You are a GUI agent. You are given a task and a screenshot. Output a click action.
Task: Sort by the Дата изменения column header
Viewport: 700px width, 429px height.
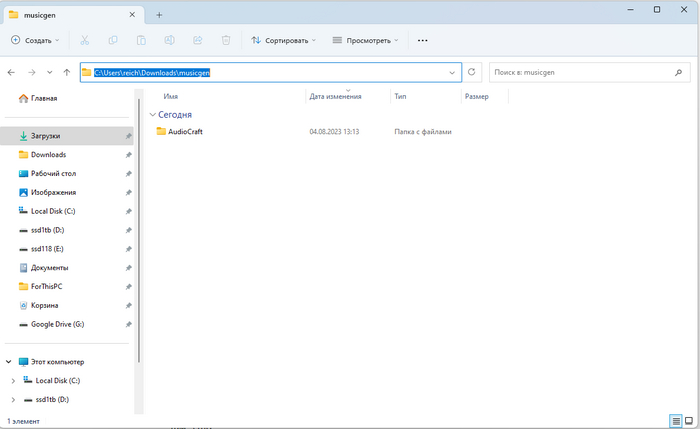[x=335, y=97]
